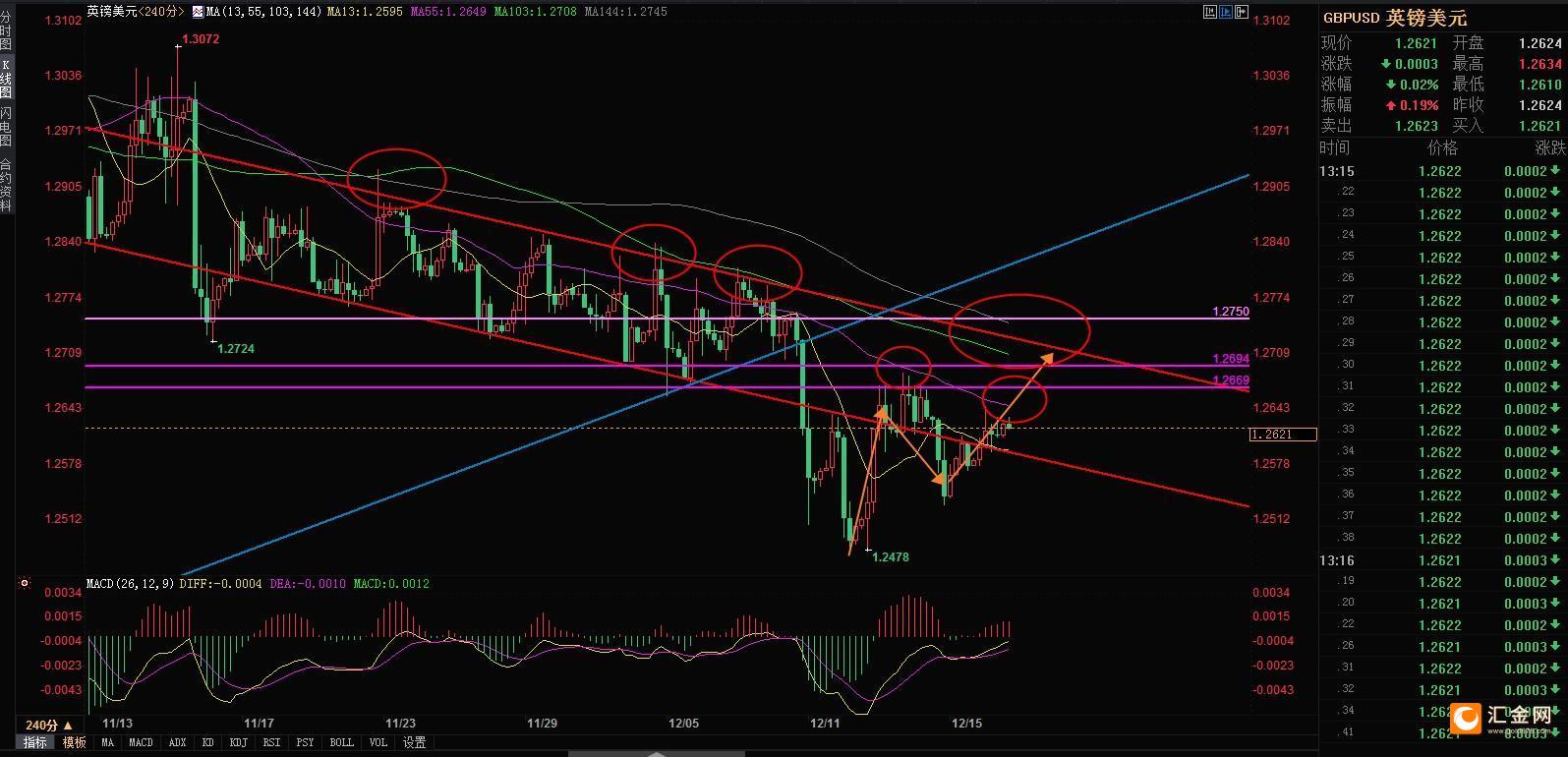This screenshot has width=1568, height=757.
Task: Apply the VOL indicator
Action: pyautogui.click(x=378, y=743)
